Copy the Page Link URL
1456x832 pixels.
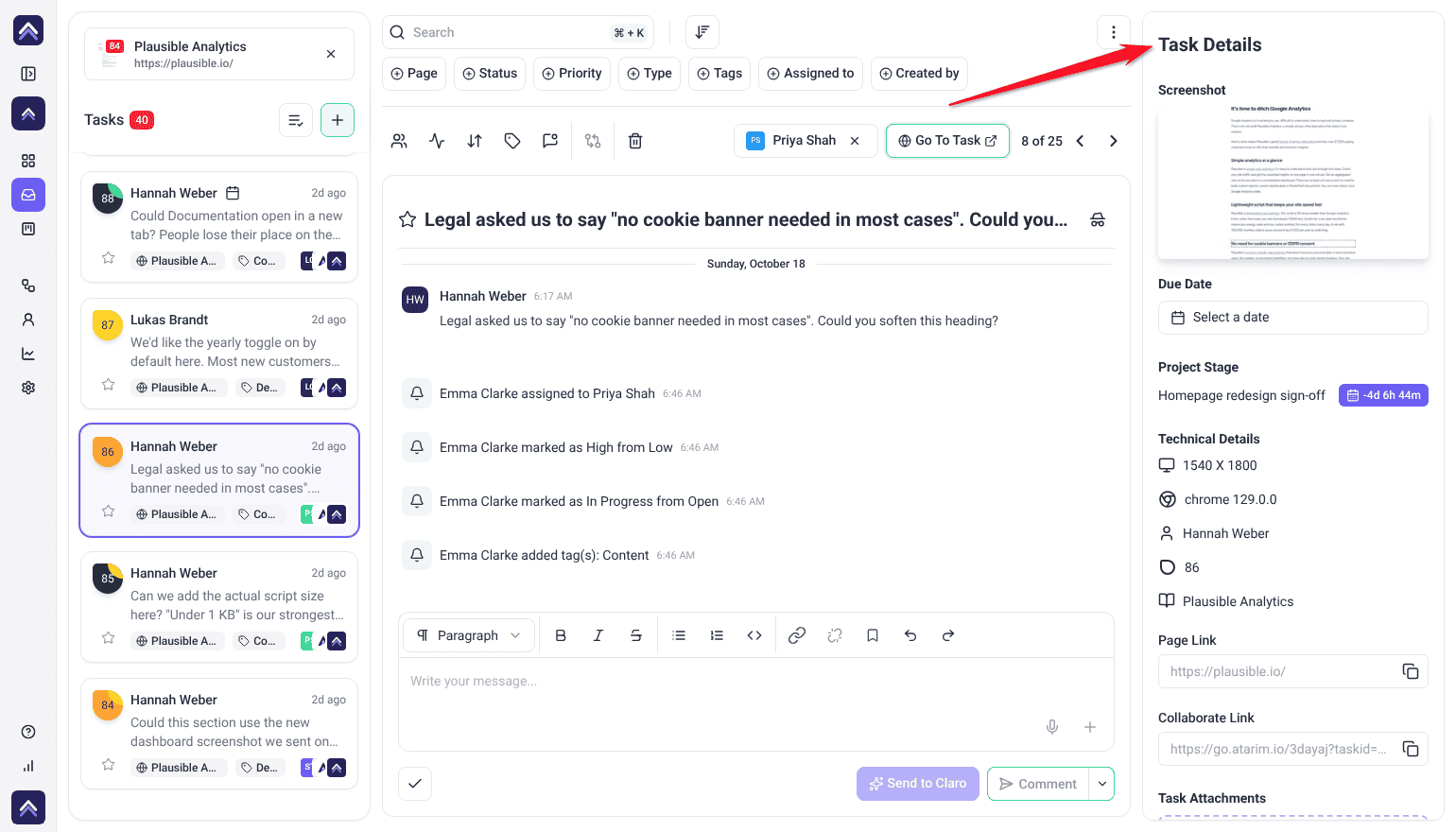[x=1411, y=671]
